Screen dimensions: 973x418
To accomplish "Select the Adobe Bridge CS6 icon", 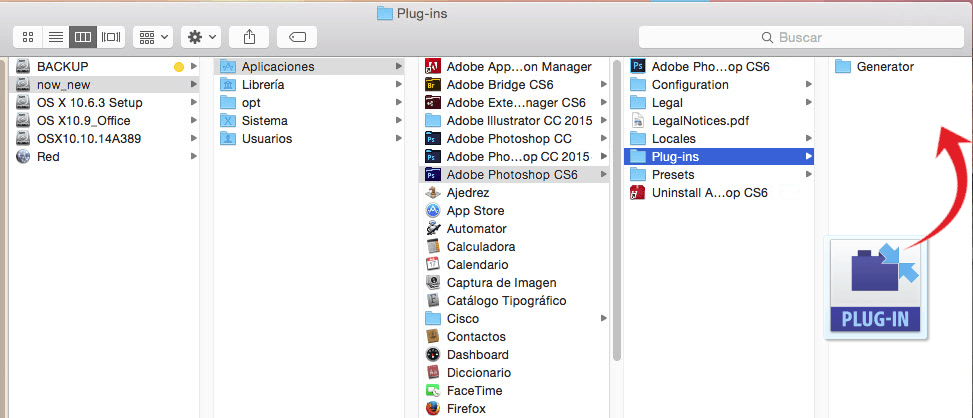I will coord(433,84).
